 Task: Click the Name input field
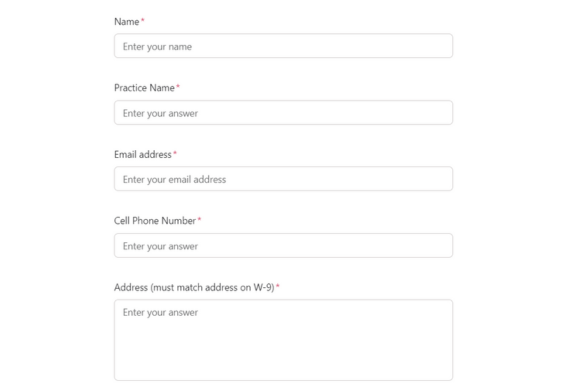point(283,46)
